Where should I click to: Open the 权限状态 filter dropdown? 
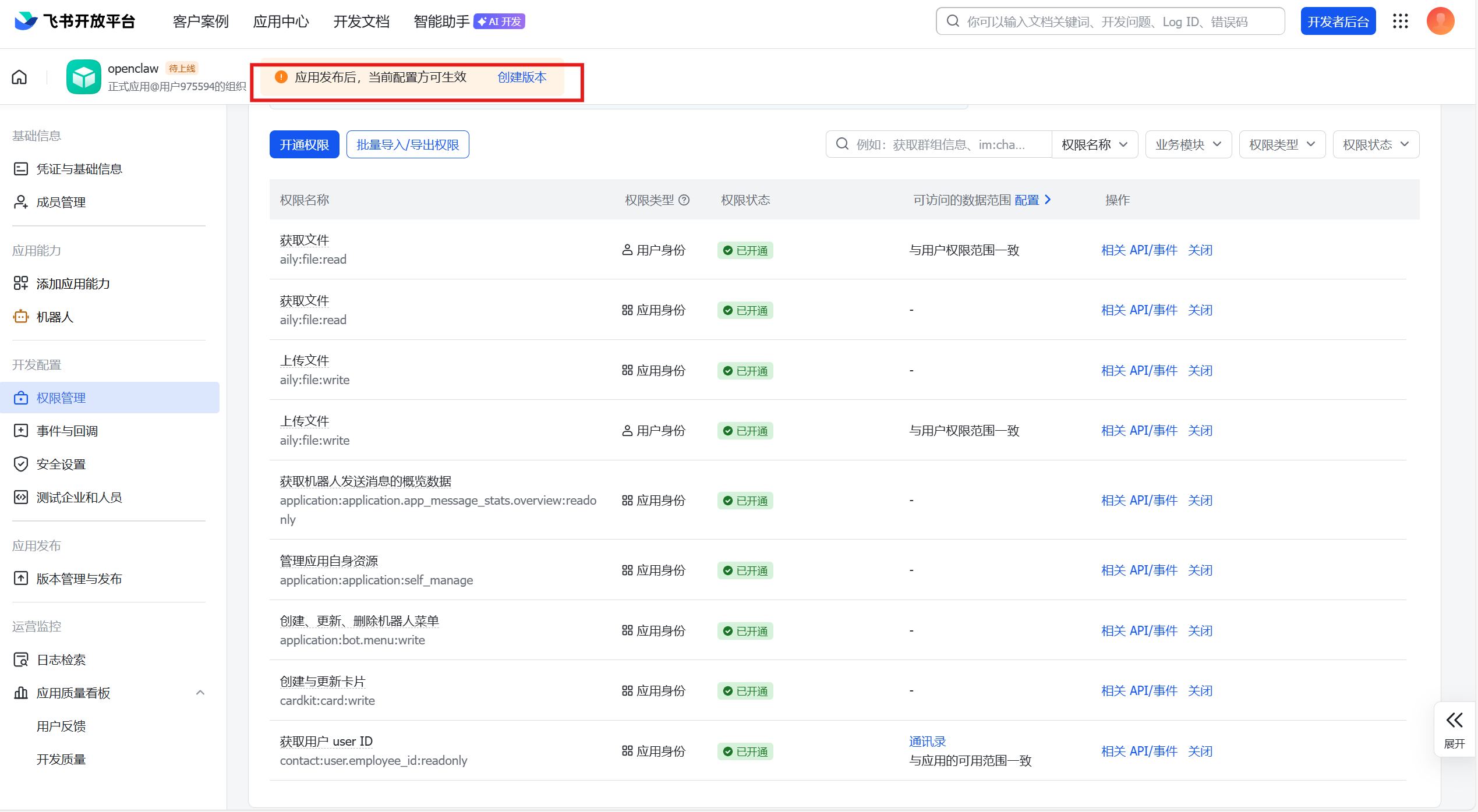(x=1376, y=144)
